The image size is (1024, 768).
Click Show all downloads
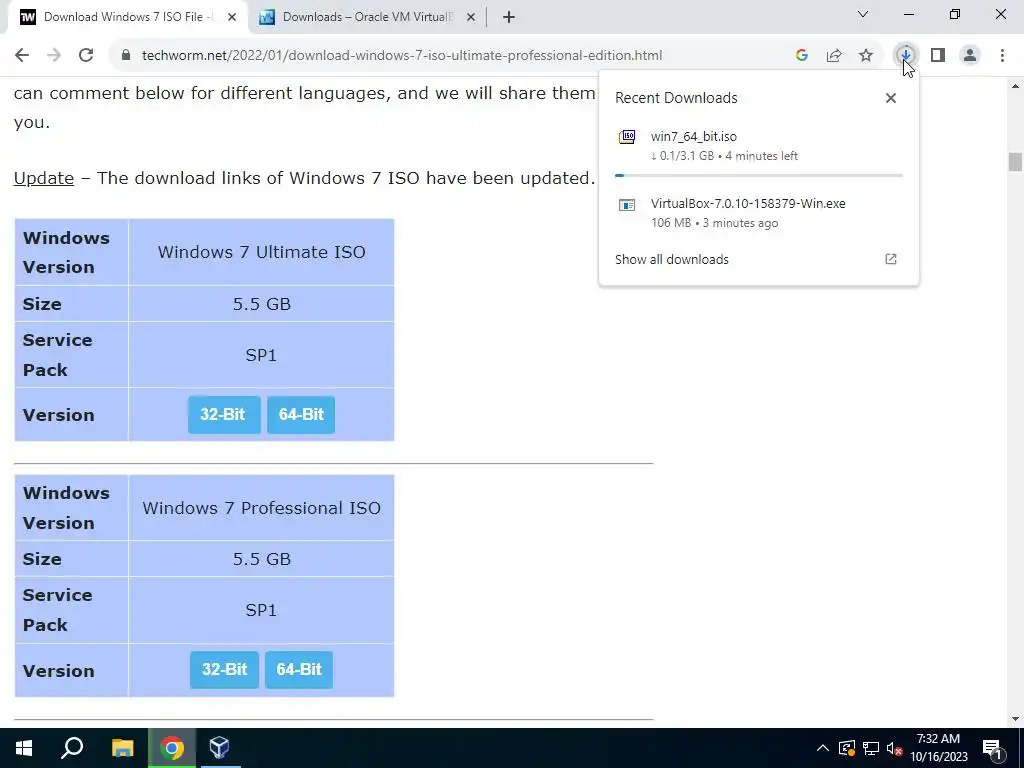tap(671, 259)
